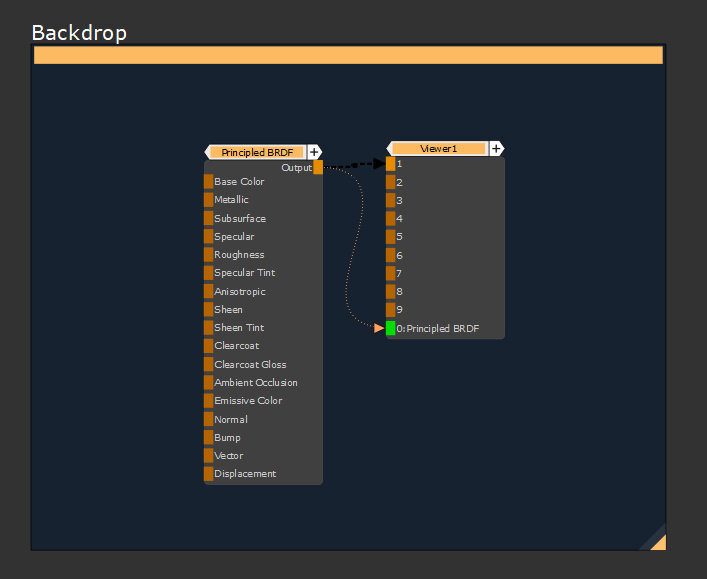Image resolution: width=707 pixels, height=579 pixels.
Task: Click the left arrow on Principled BRDF header
Action: point(207,152)
